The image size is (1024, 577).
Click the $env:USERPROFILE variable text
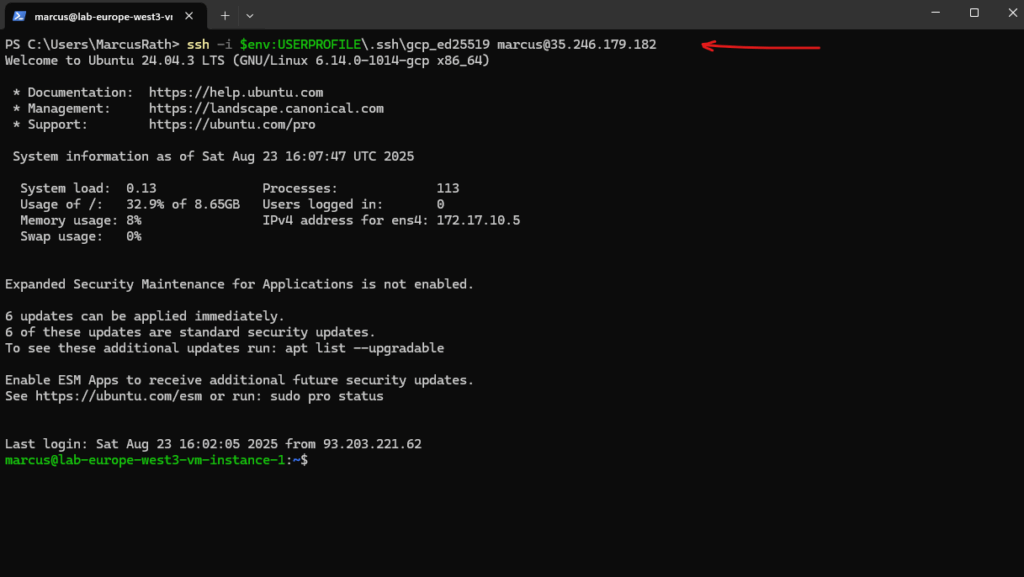(300, 44)
